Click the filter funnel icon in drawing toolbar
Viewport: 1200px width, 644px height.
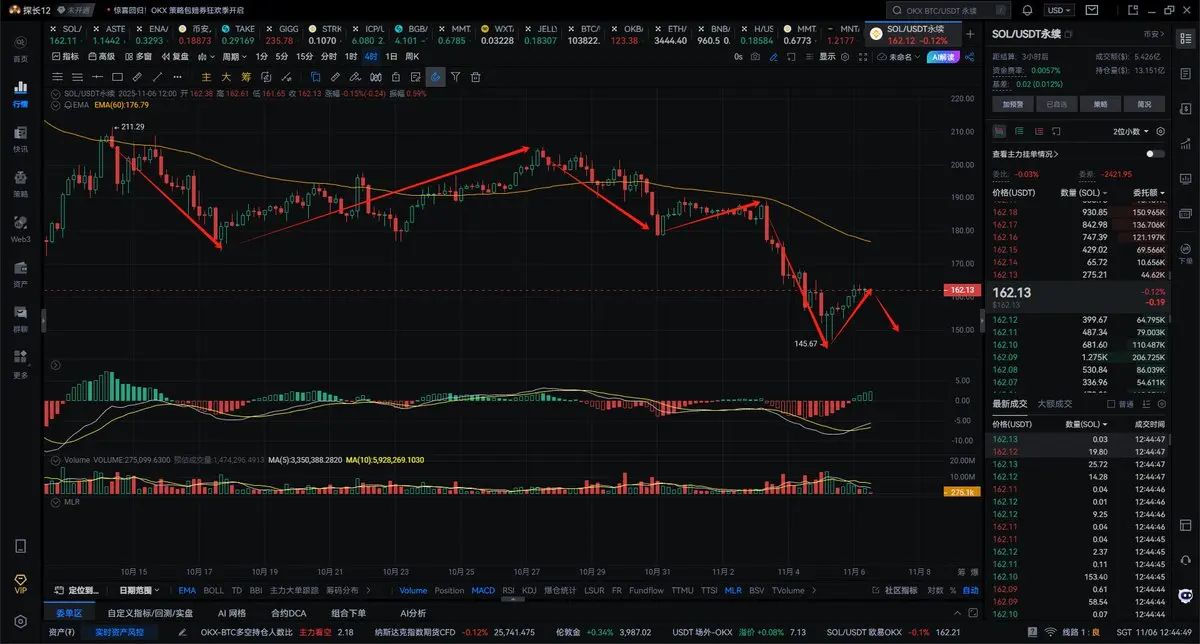455,77
